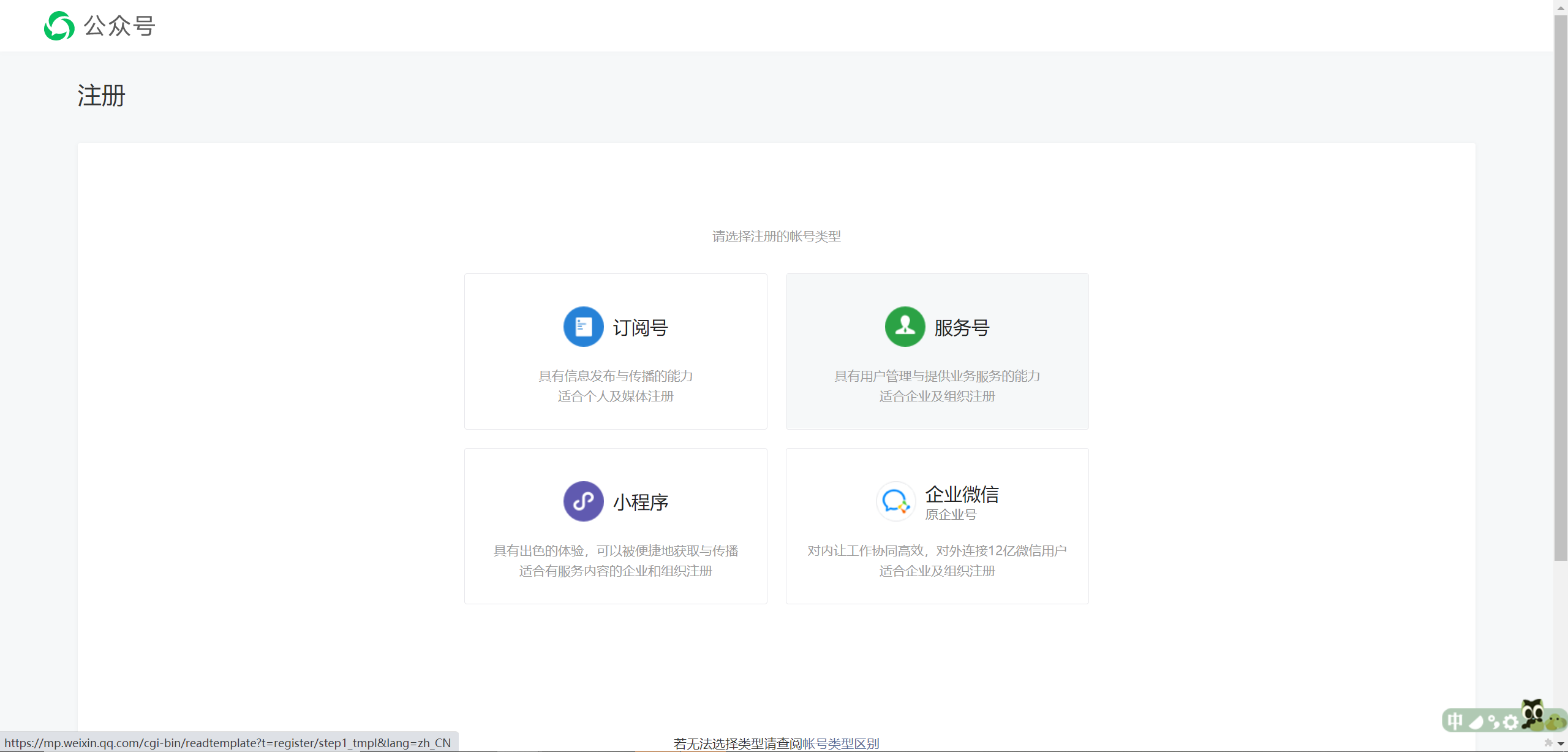Click text 适合有服务内容的企业和组织注册
The height and width of the screenshot is (752, 1568).
click(x=616, y=571)
